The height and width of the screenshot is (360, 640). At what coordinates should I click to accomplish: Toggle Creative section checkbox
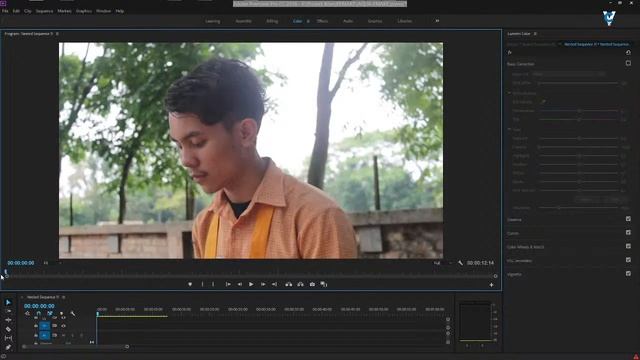click(628, 219)
